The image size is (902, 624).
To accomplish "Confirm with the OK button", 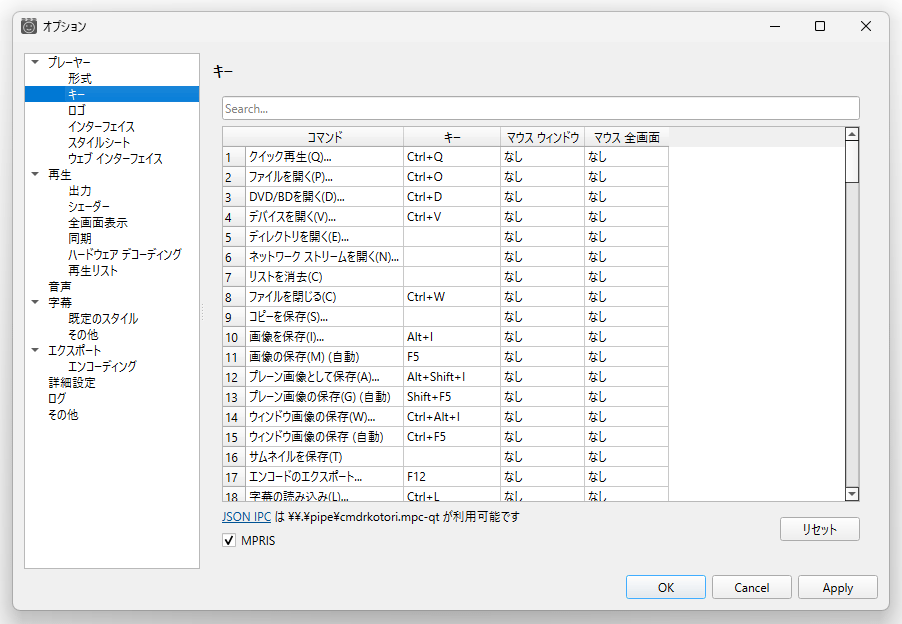I will click(x=666, y=587).
